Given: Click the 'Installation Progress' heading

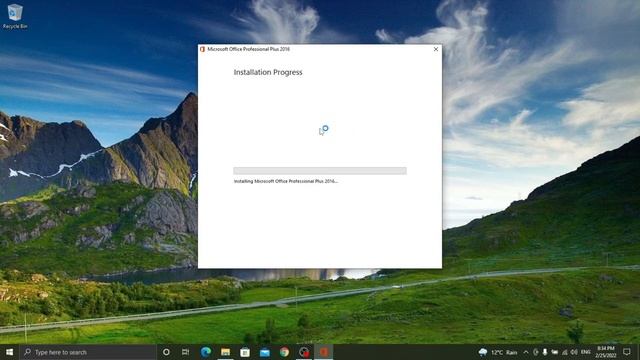Looking at the screenshot, I should [x=268, y=72].
